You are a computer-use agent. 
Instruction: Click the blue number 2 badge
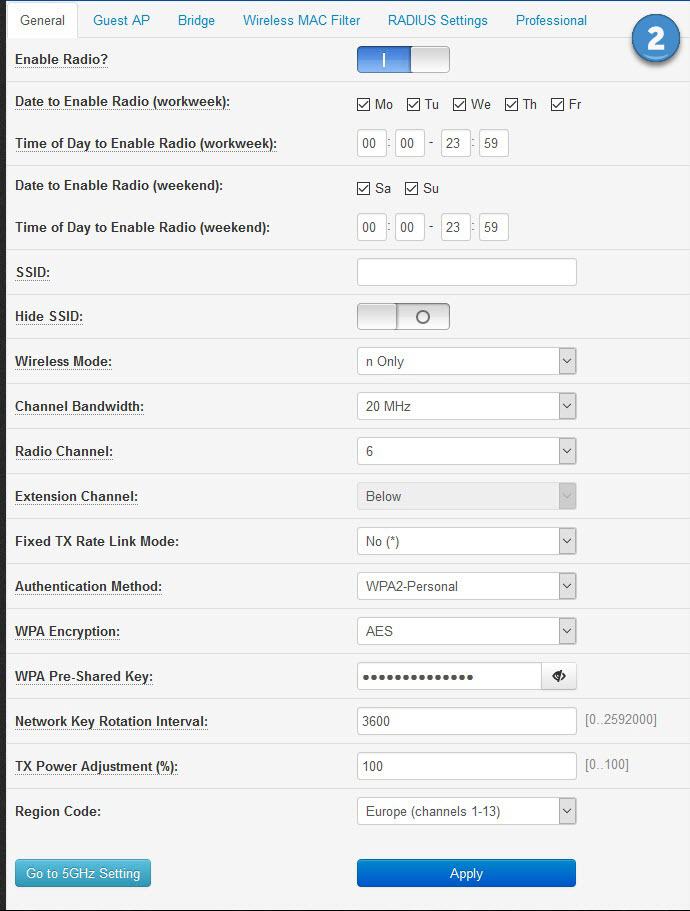point(655,39)
